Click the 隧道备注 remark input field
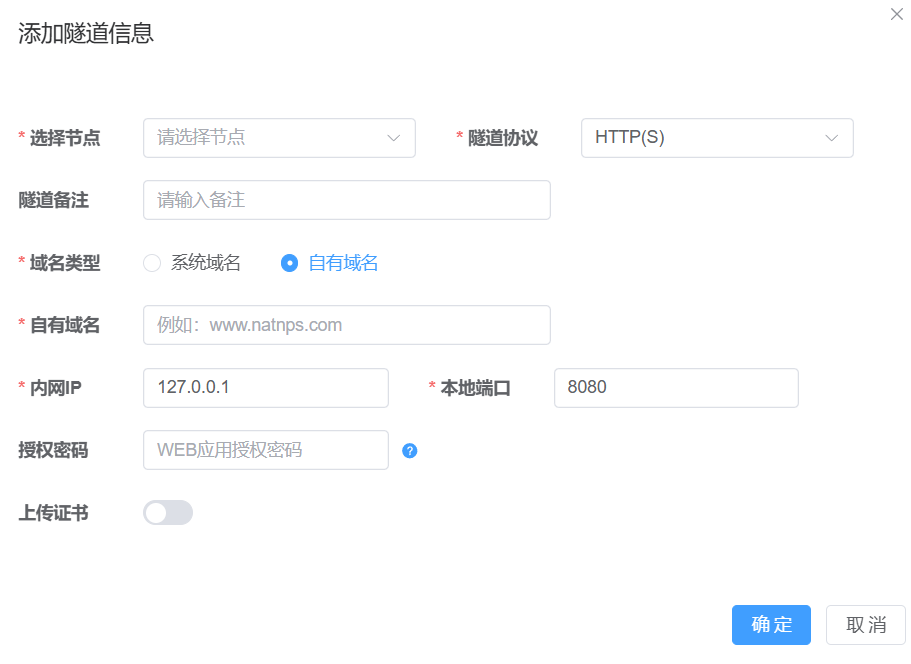911x664 pixels. (346, 200)
